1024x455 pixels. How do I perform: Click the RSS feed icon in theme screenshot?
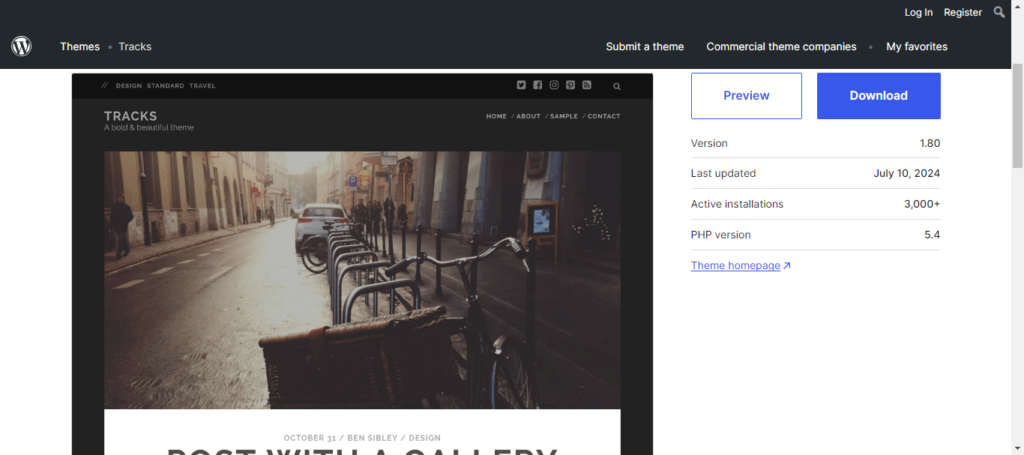(586, 85)
